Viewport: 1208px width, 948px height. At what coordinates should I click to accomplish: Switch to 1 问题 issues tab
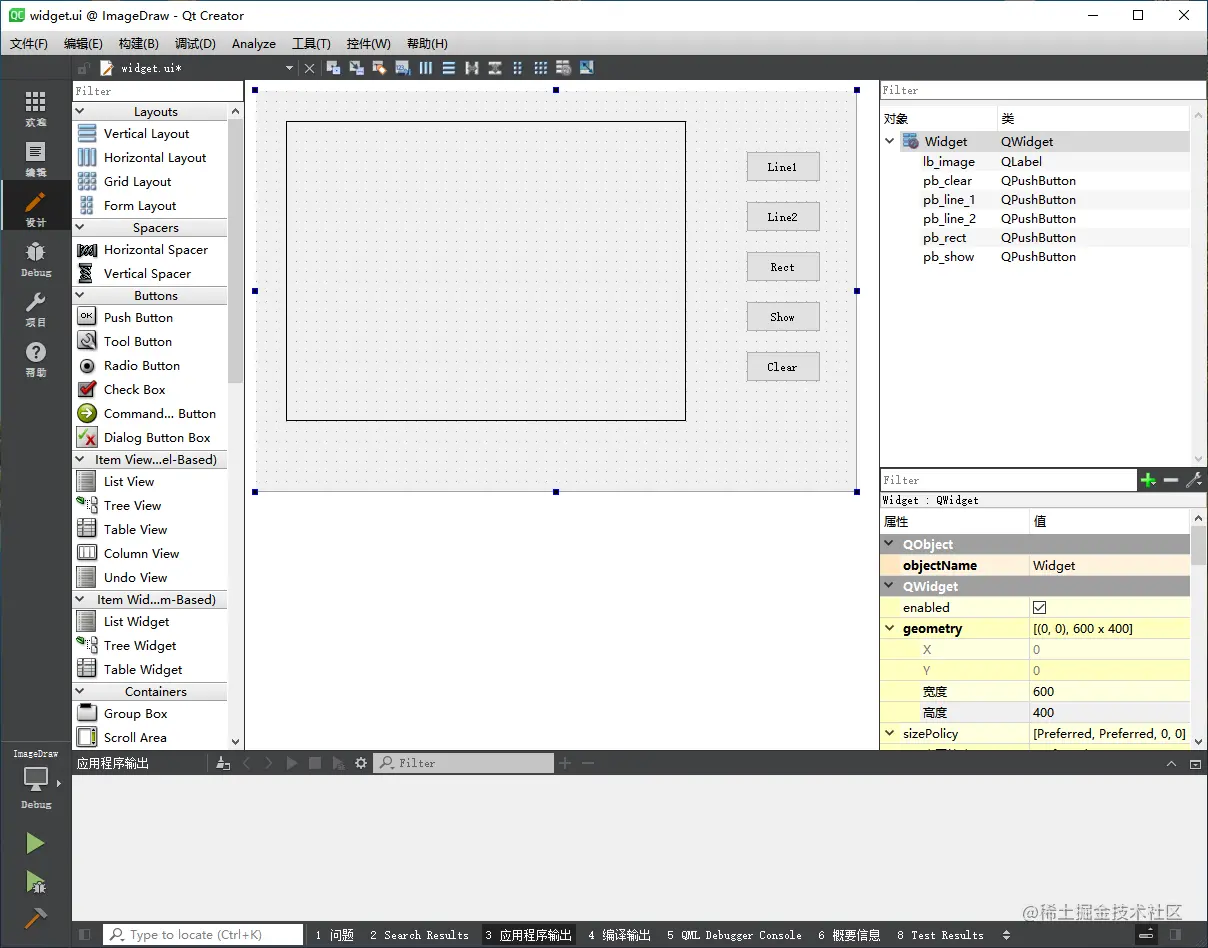click(x=334, y=935)
